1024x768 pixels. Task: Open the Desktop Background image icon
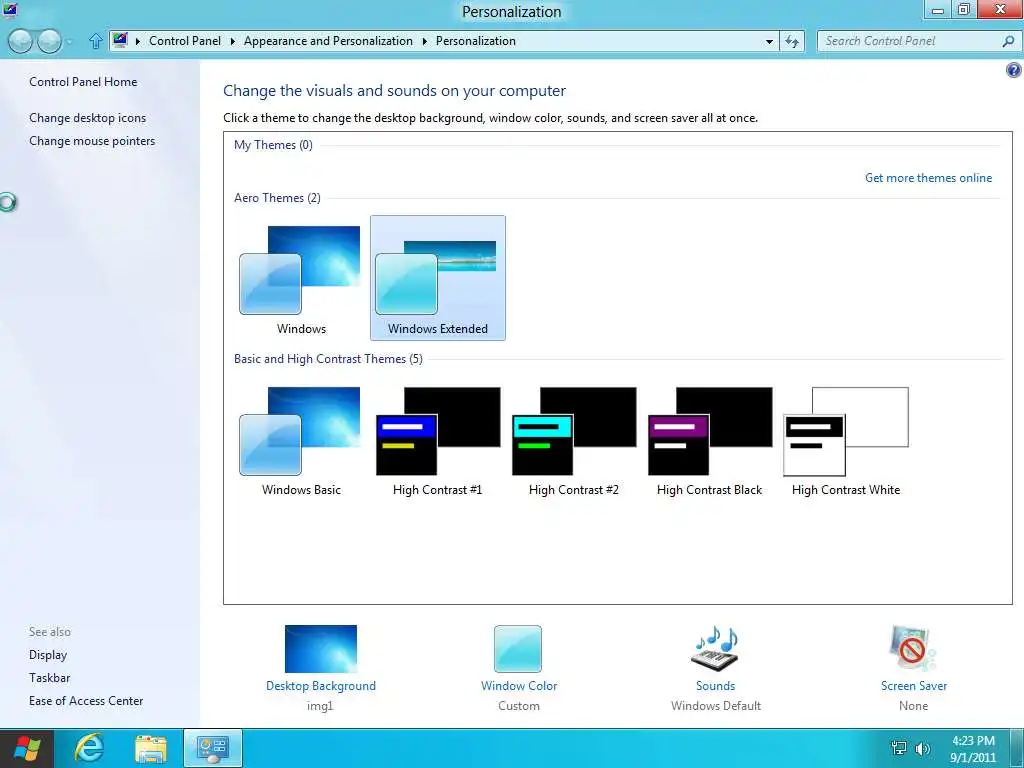coord(321,648)
